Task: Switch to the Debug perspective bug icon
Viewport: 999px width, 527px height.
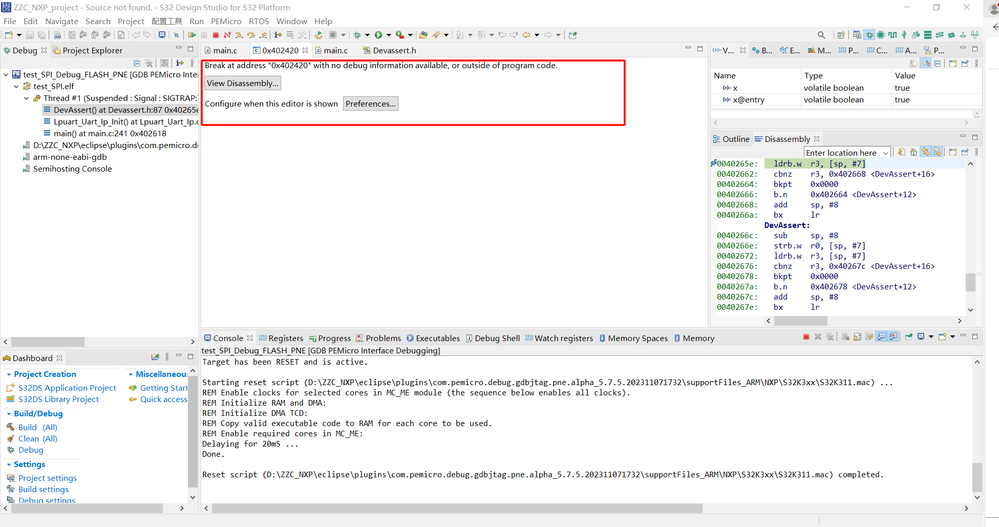Action: [x=869, y=35]
